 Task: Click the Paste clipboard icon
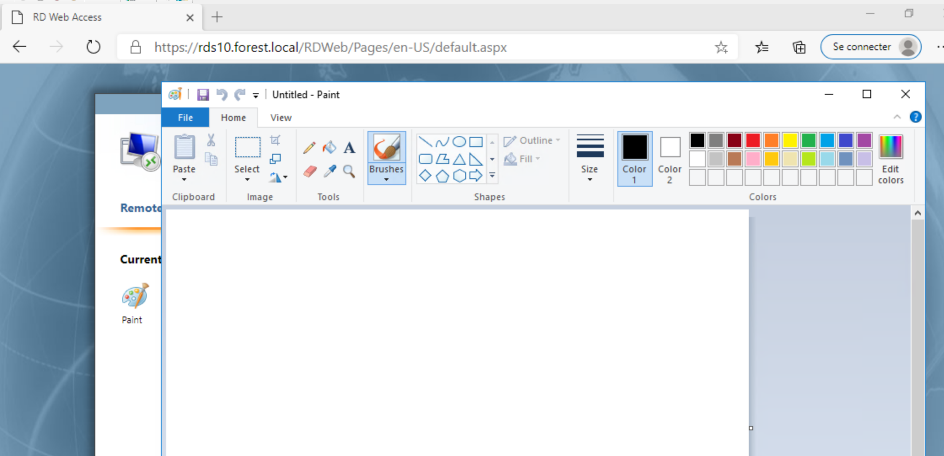(184, 147)
